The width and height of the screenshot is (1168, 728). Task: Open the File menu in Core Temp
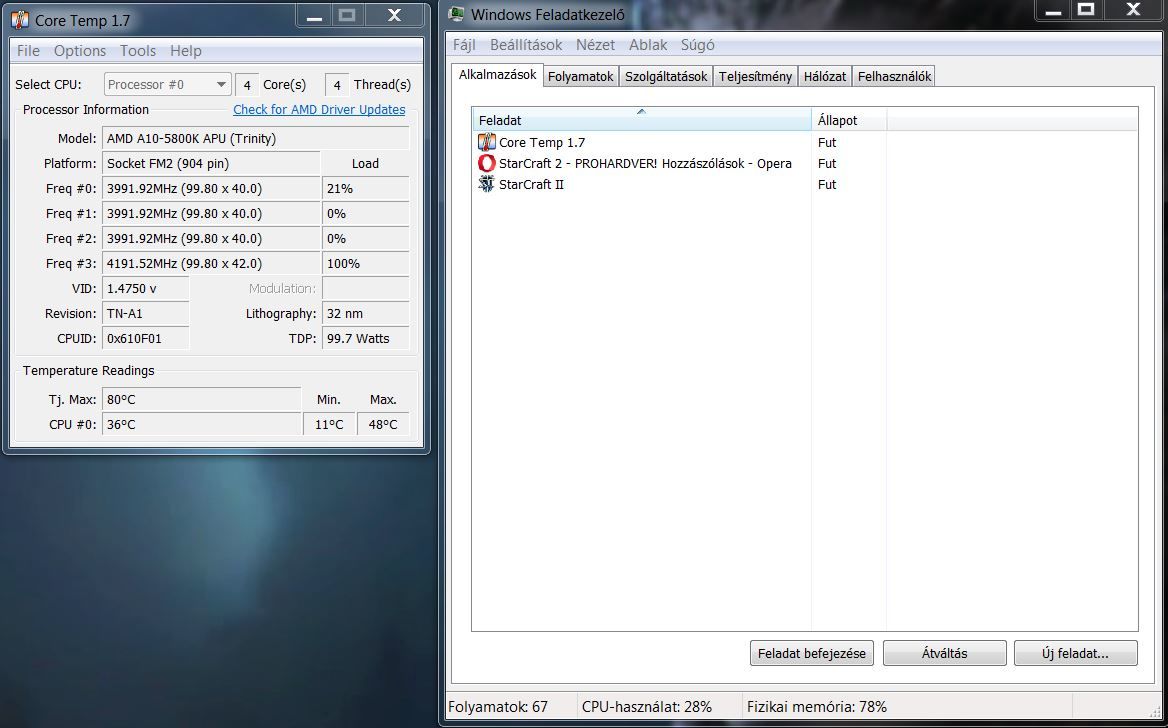28,51
